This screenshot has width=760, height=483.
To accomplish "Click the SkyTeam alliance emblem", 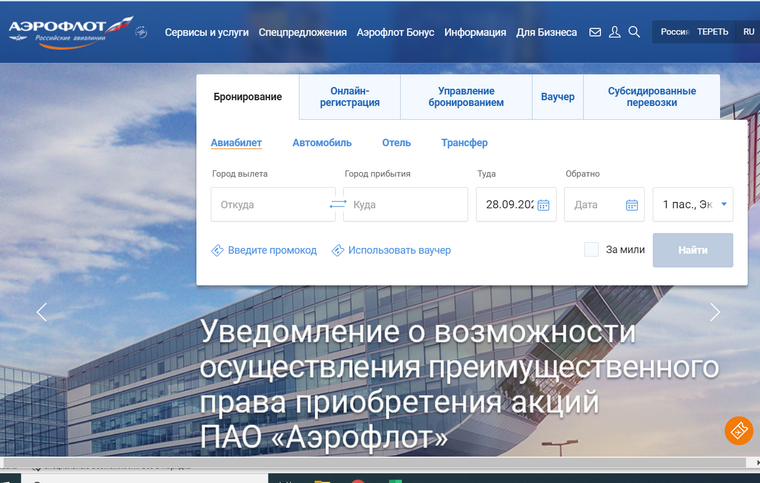I will tap(141, 32).
